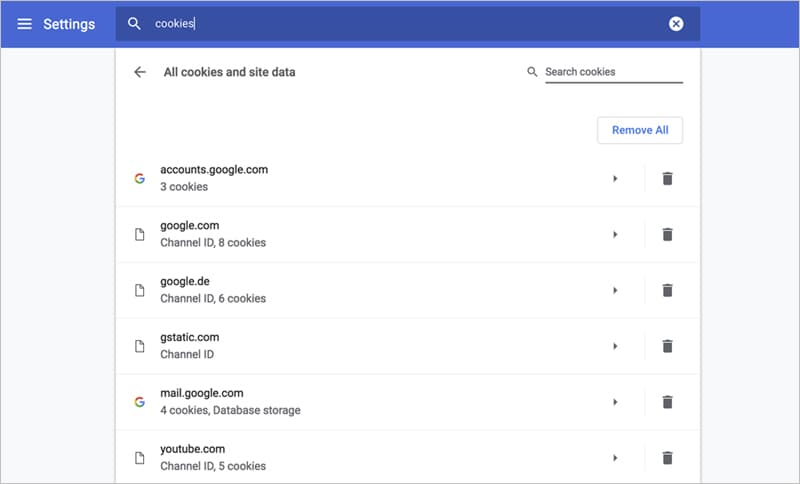Click the search icon in Settings bar

[x=134, y=23]
